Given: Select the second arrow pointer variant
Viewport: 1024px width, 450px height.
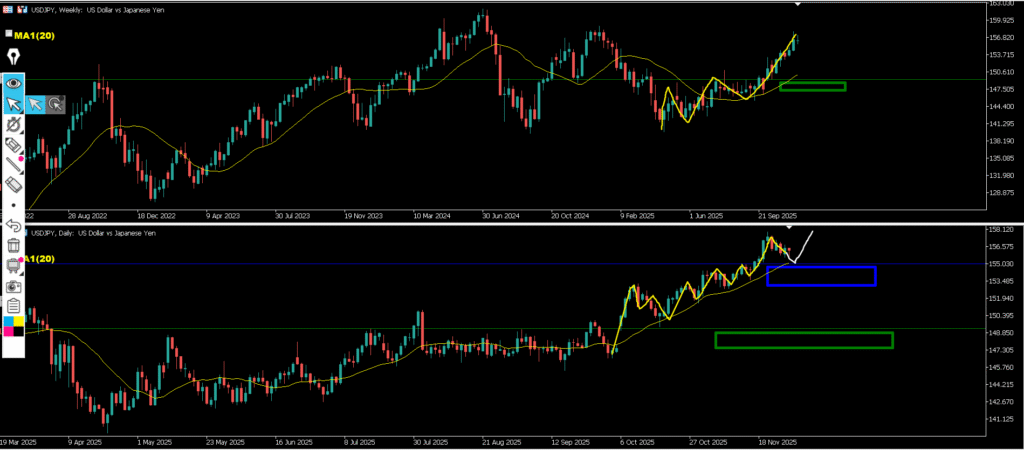Looking at the screenshot, I should tap(35, 103).
